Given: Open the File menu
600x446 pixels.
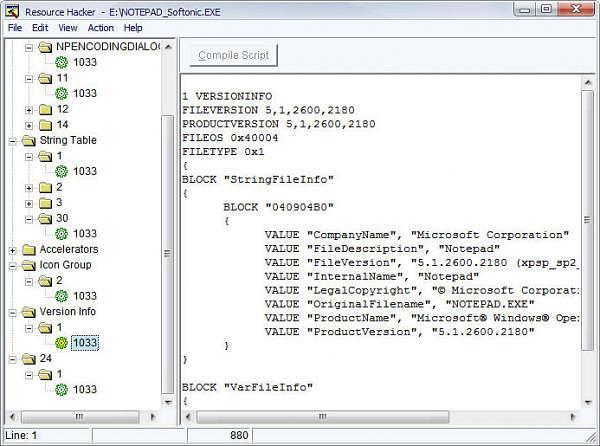Looking at the screenshot, I should pyautogui.click(x=15, y=28).
